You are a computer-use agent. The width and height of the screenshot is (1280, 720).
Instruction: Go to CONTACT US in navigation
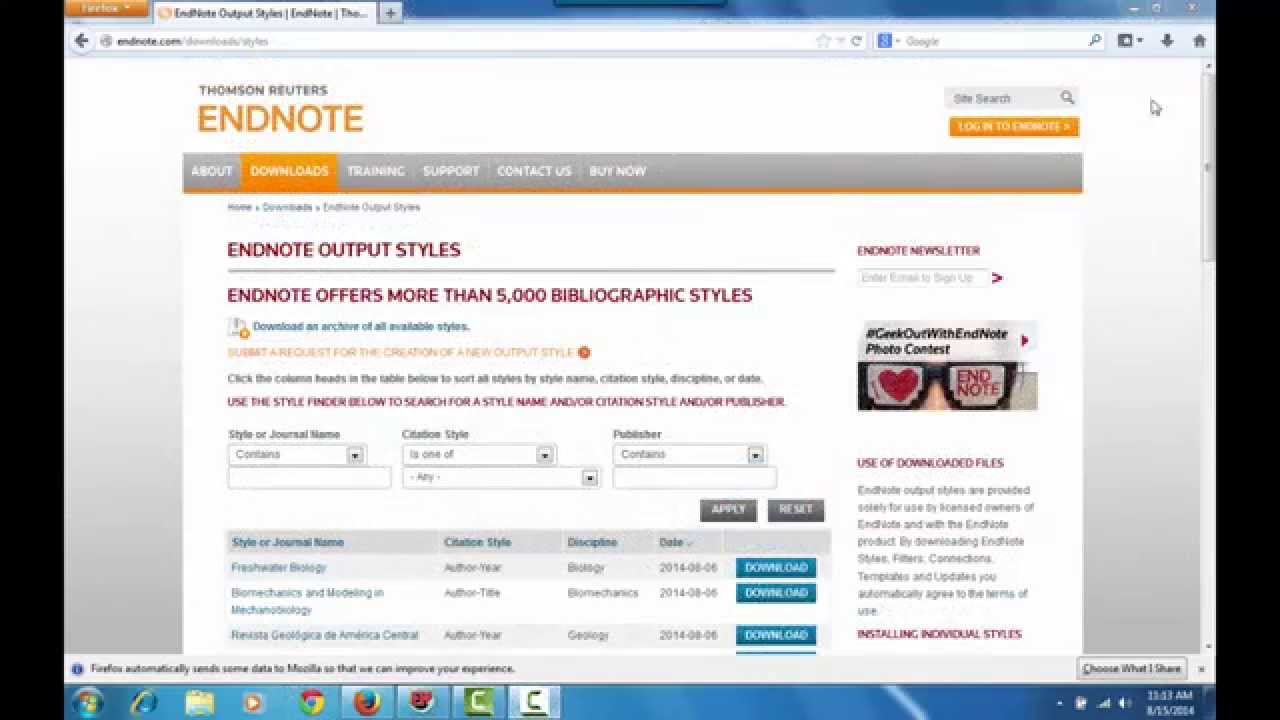pyautogui.click(x=534, y=171)
